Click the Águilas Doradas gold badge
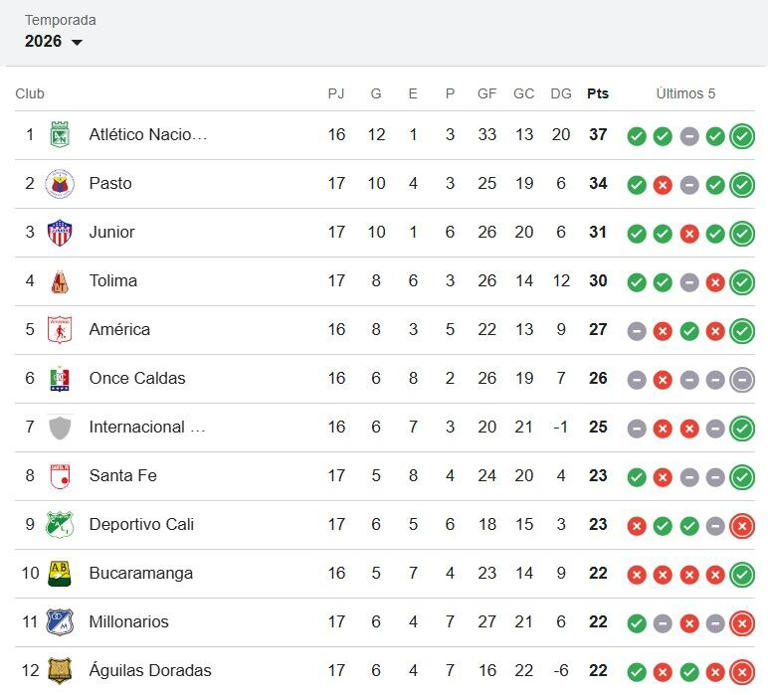This screenshot has width=768, height=695. point(60,671)
